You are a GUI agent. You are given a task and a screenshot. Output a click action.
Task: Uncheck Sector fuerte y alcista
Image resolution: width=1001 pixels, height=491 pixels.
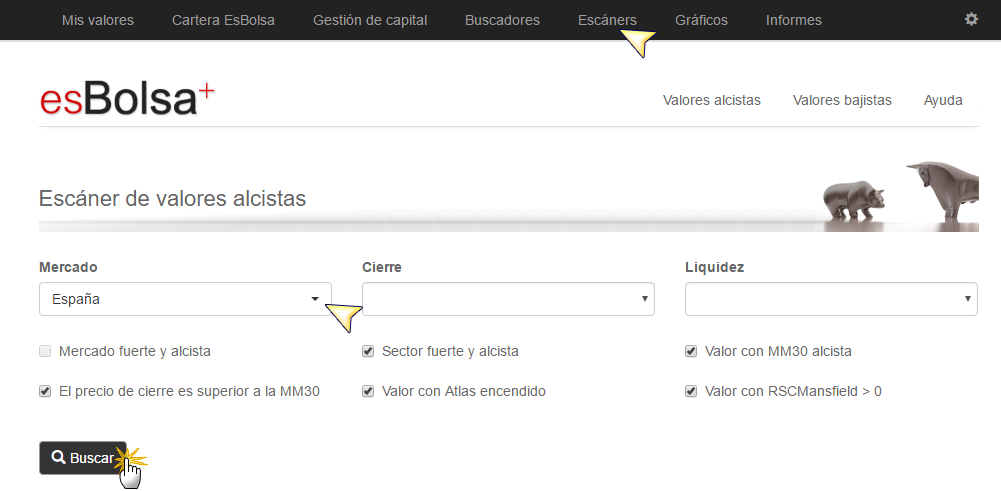point(368,351)
